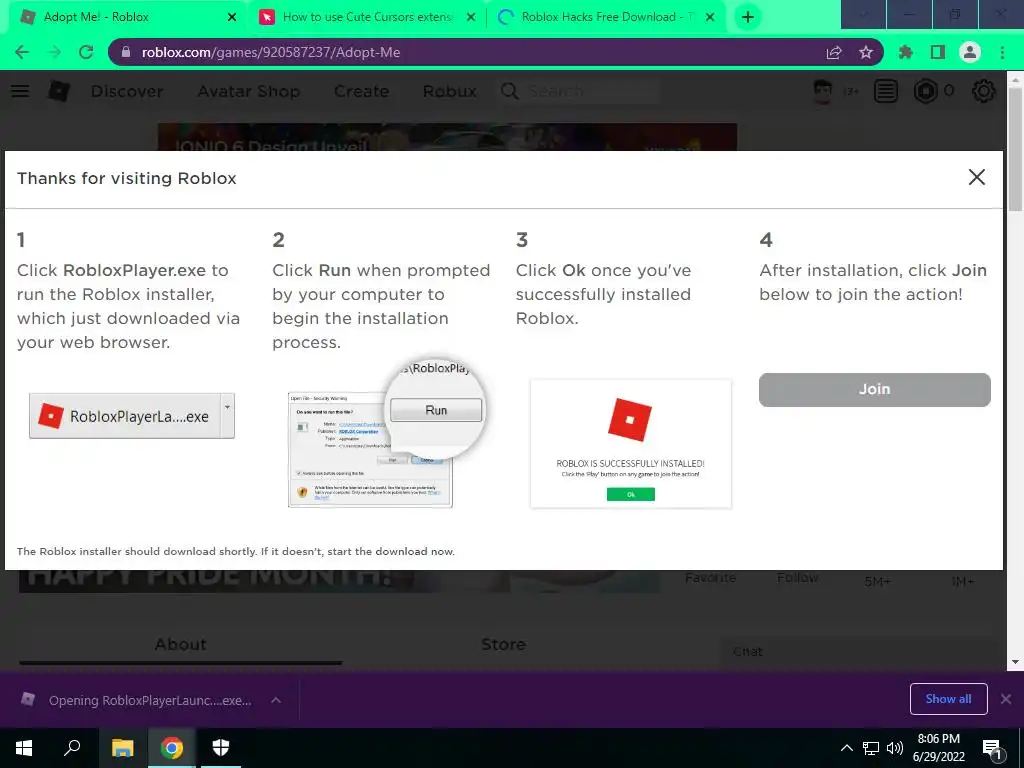
Task: Close the downloads bar
Action: (1006, 699)
